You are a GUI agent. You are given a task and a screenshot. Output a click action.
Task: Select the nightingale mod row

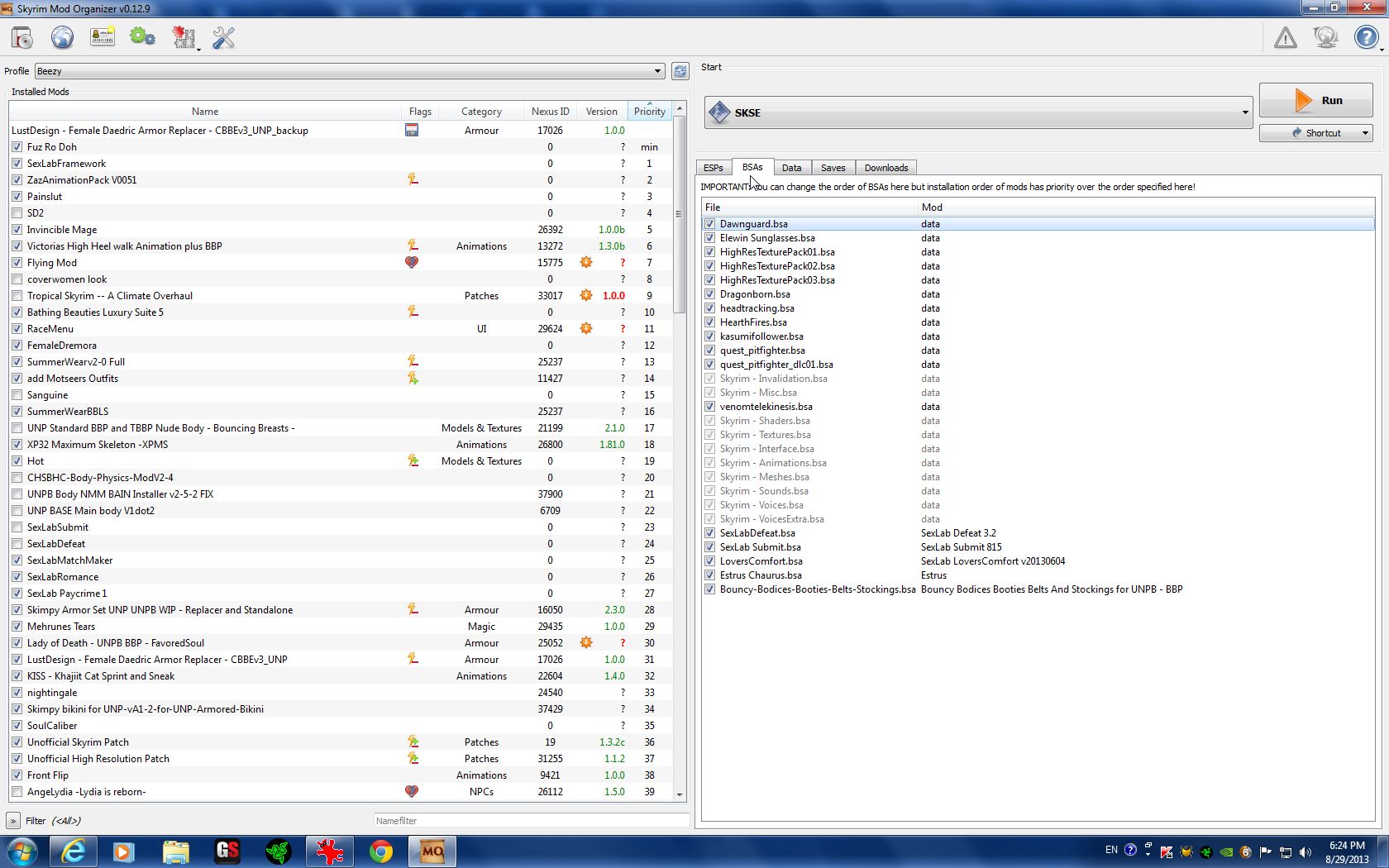(x=341, y=693)
